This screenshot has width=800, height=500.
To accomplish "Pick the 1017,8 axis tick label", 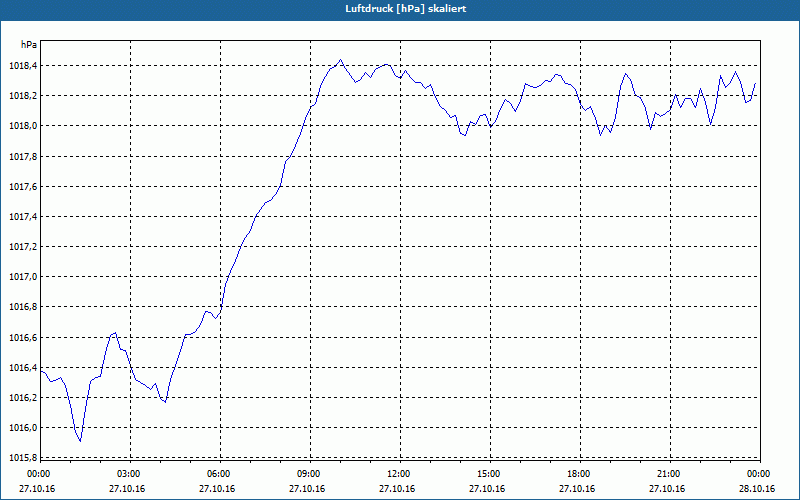I will (x=23, y=157).
